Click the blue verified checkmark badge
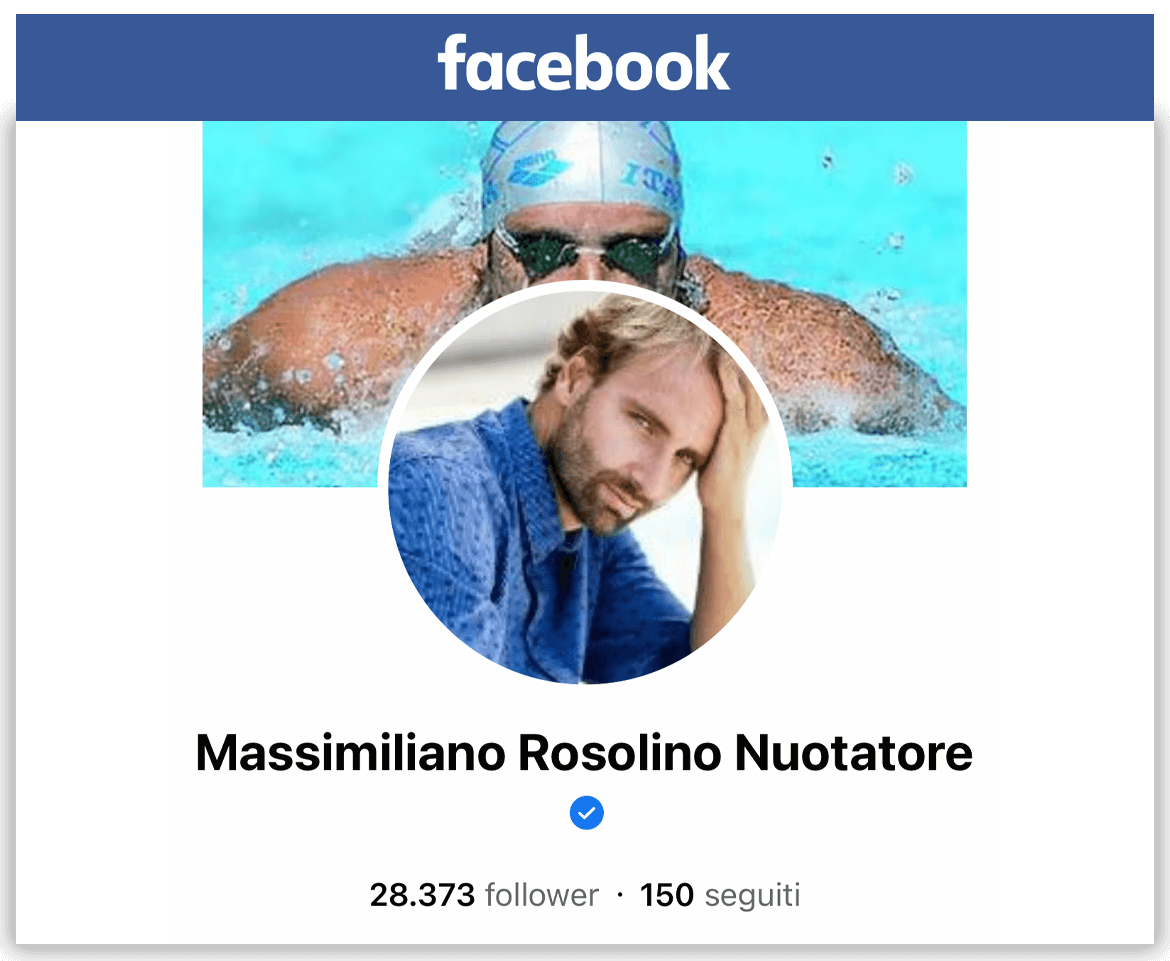This screenshot has height=961, width=1170. pos(586,813)
